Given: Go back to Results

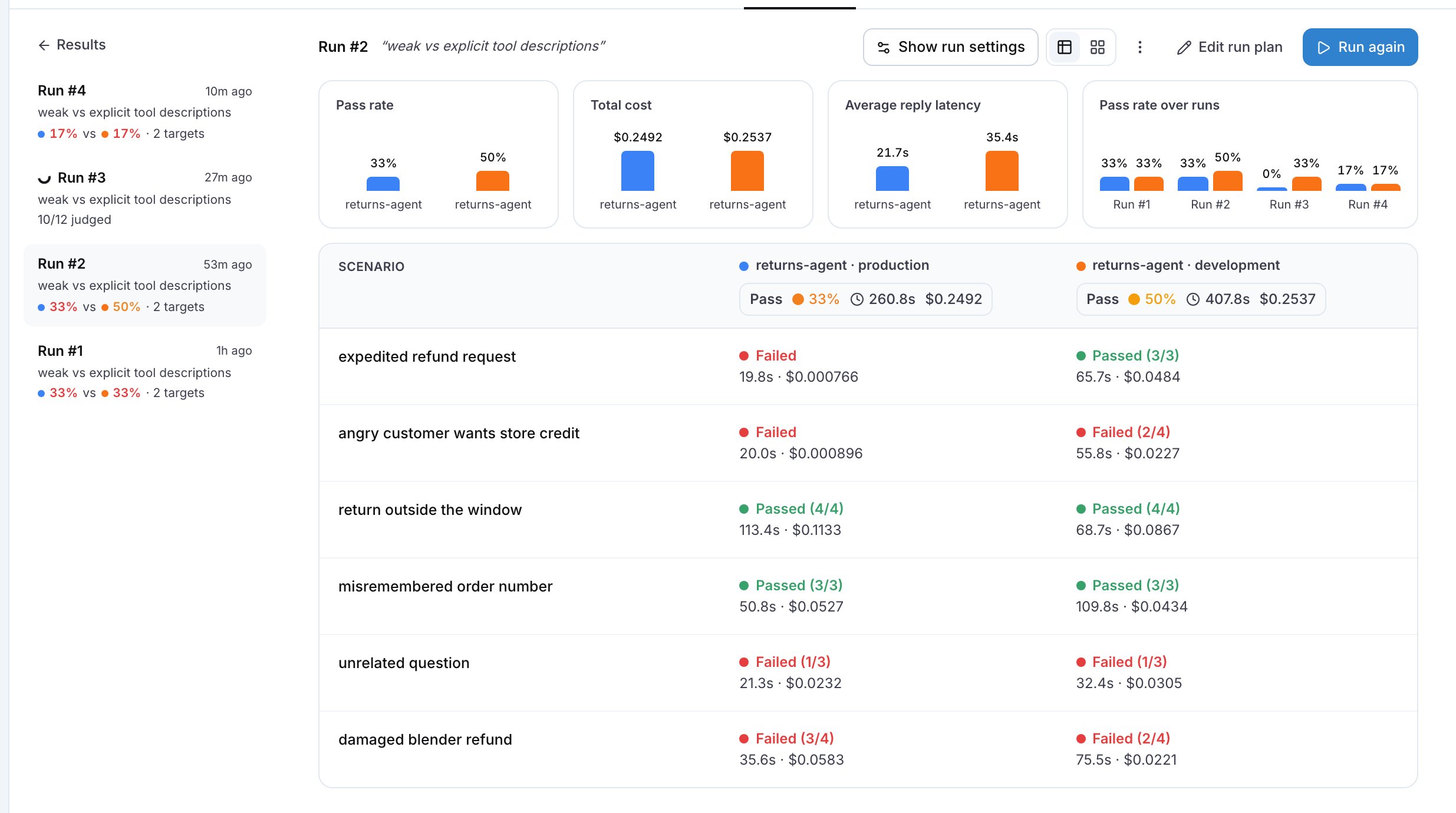Looking at the screenshot, I should (72, 45).
